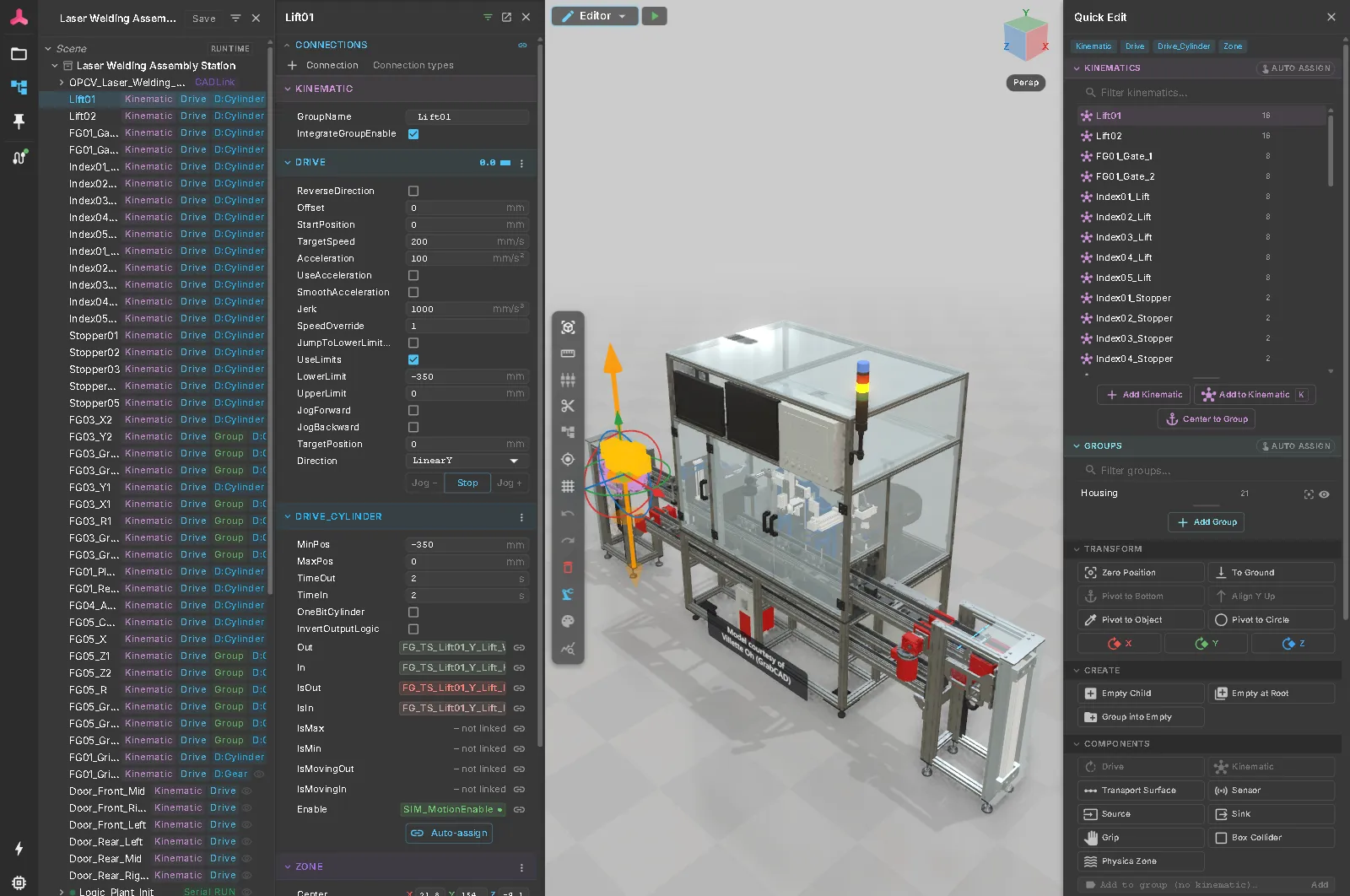Toggle visibility eye for Housing group
This screenshot has height=896, width=1350.
pyautogui.click(x=1325, y=494)
